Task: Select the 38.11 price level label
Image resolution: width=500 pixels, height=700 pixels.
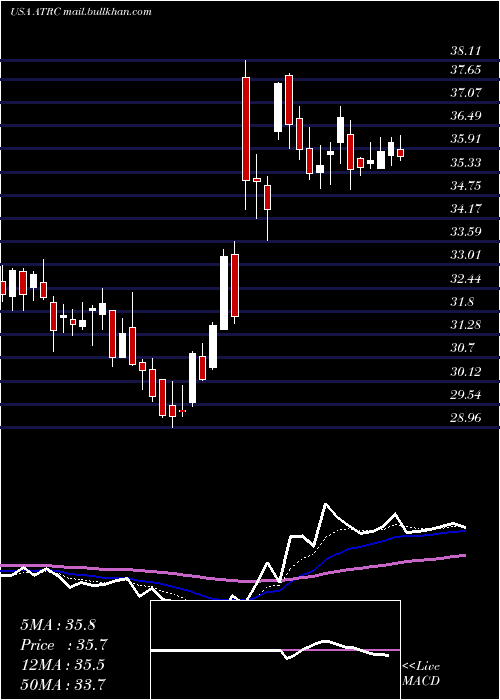Action: pos(466,51)
